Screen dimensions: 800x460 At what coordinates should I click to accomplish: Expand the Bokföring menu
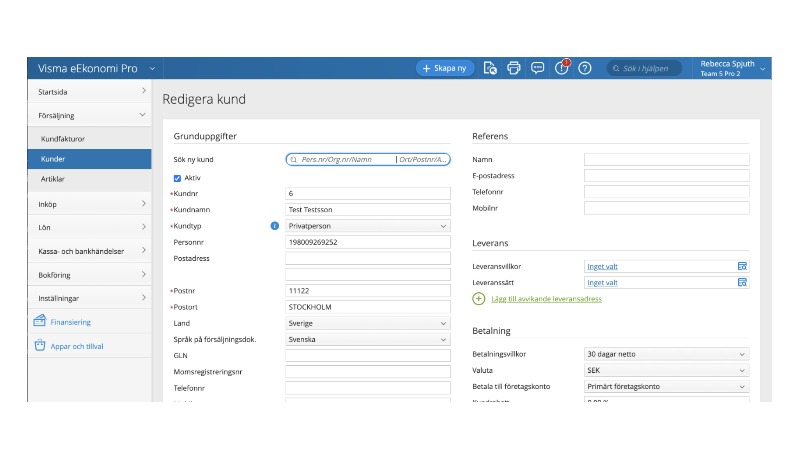pos(90,274)
